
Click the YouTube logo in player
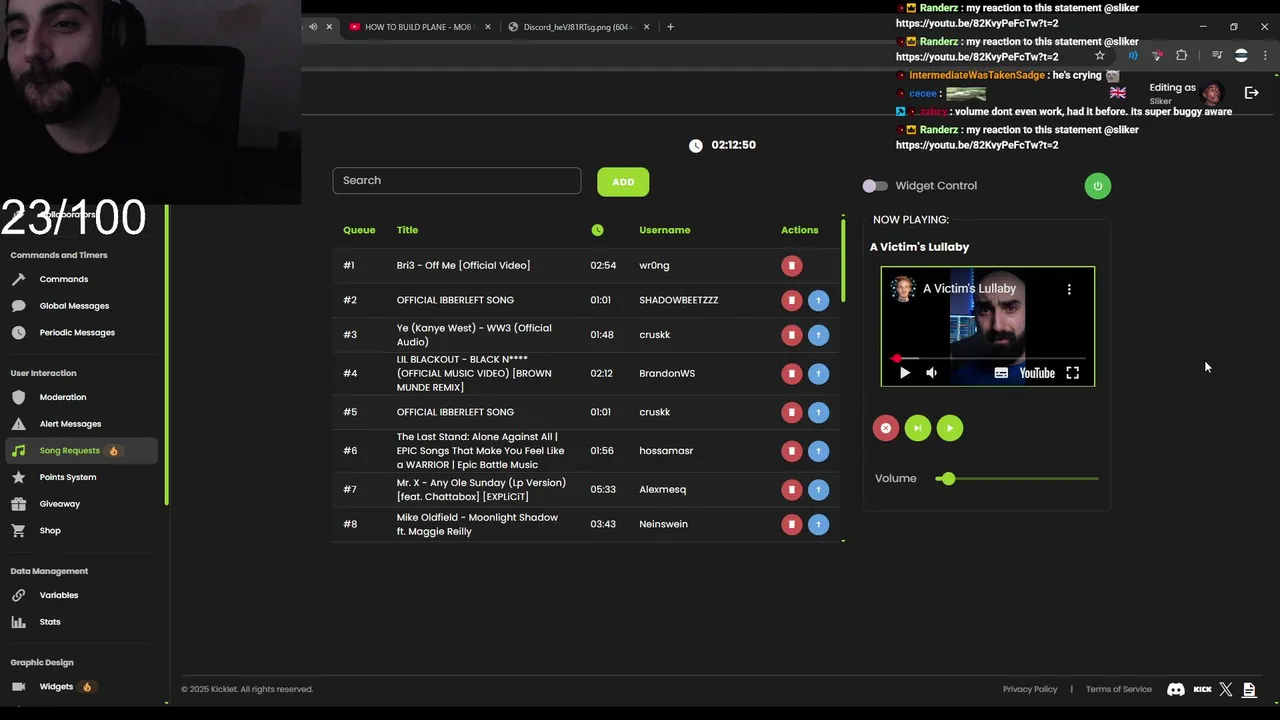point(1037,373)
